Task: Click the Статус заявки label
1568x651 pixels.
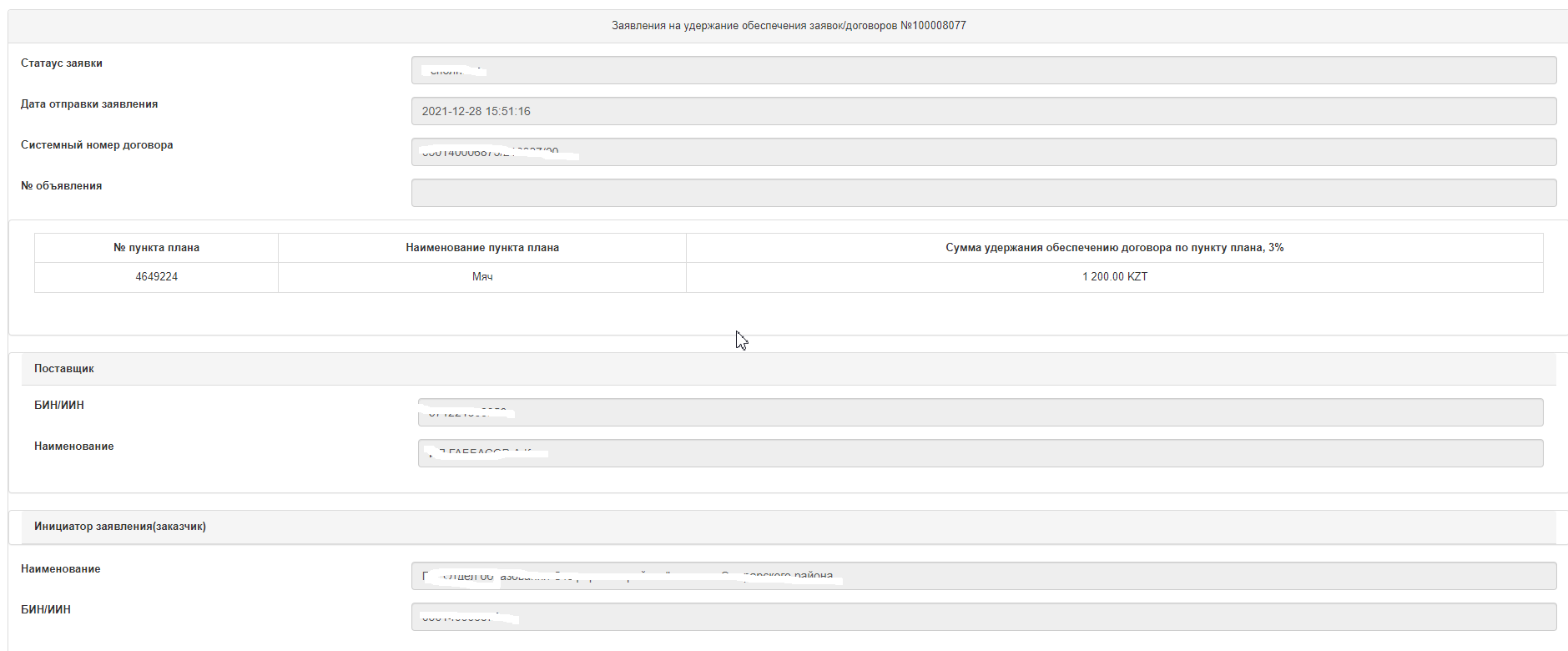Action: 62,63
